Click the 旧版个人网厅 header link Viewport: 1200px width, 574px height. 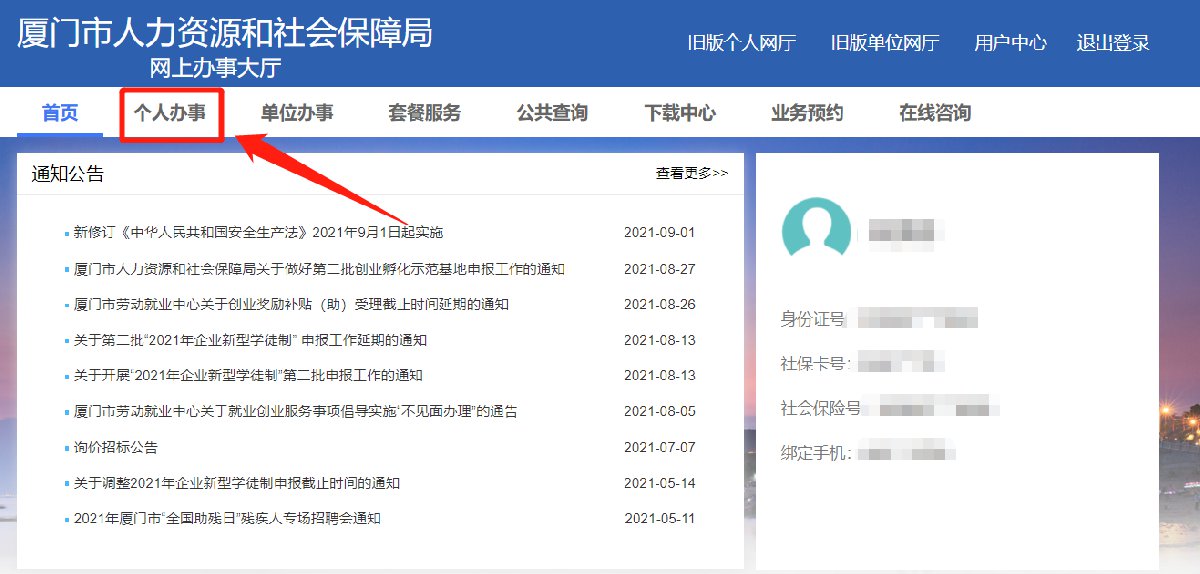[x=742, y=43]
